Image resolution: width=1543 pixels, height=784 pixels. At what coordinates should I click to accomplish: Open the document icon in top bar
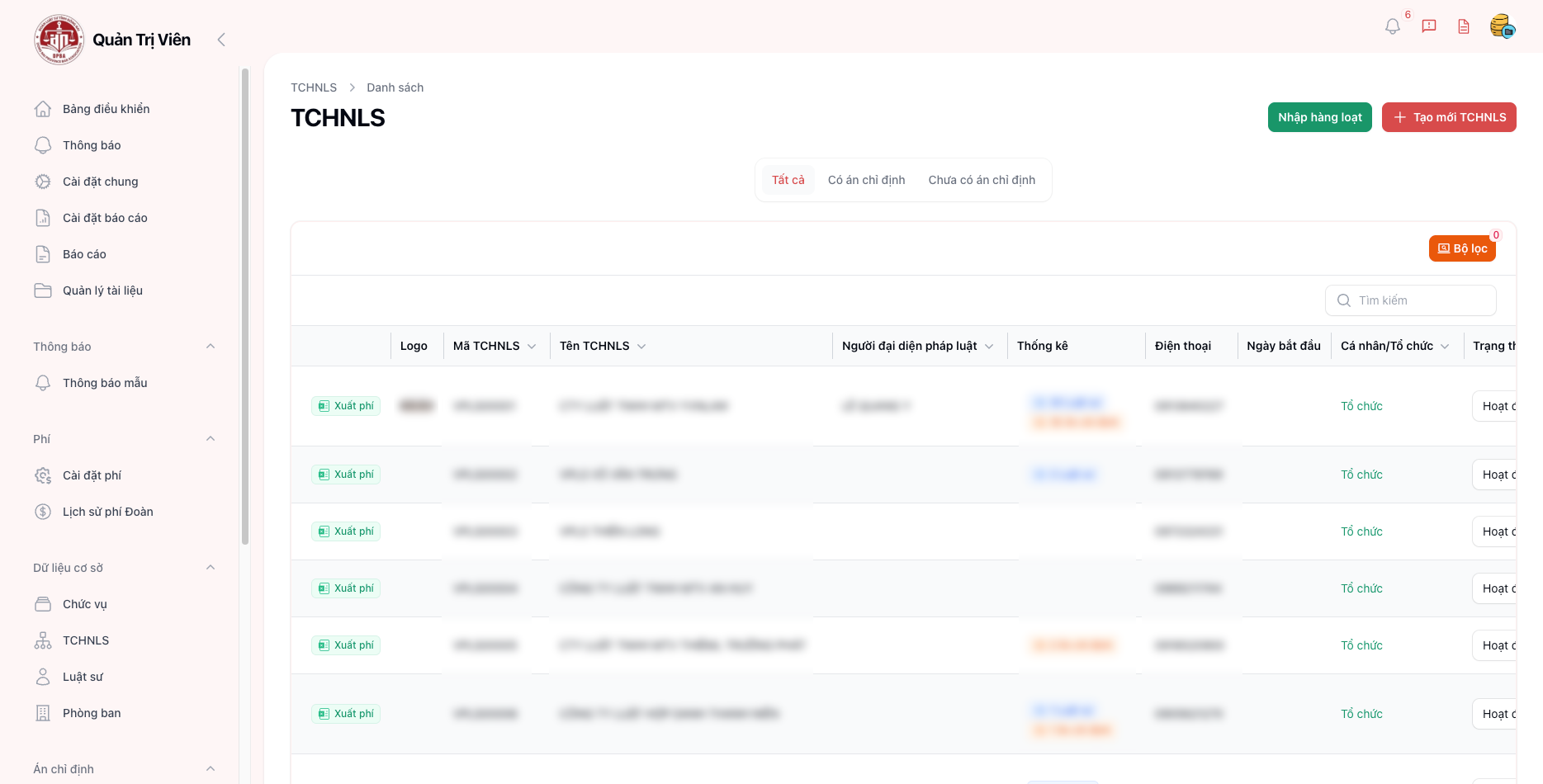(x=1464, y=26)
